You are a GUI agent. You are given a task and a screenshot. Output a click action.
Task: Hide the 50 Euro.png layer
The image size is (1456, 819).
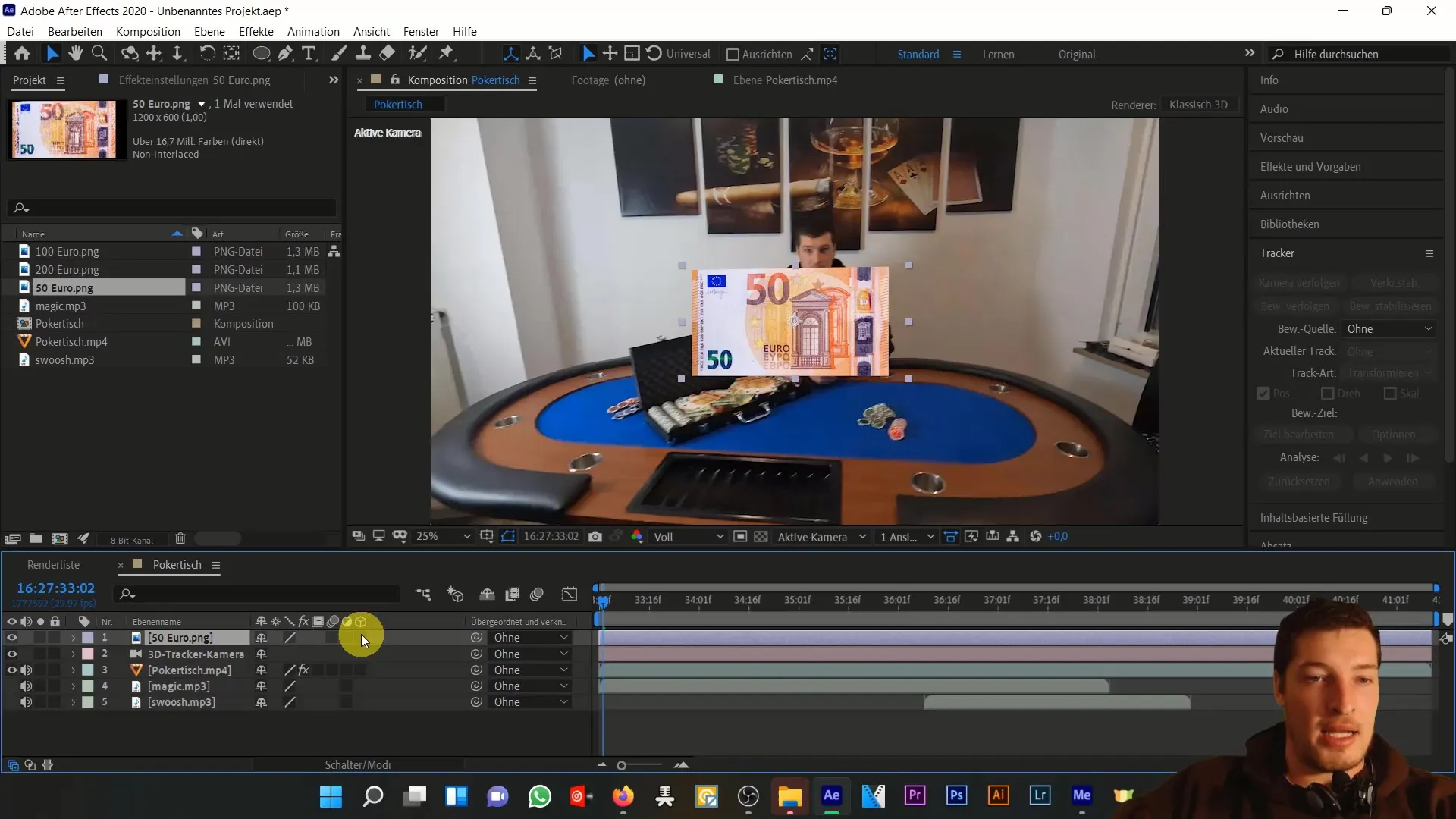coord(11,638)
